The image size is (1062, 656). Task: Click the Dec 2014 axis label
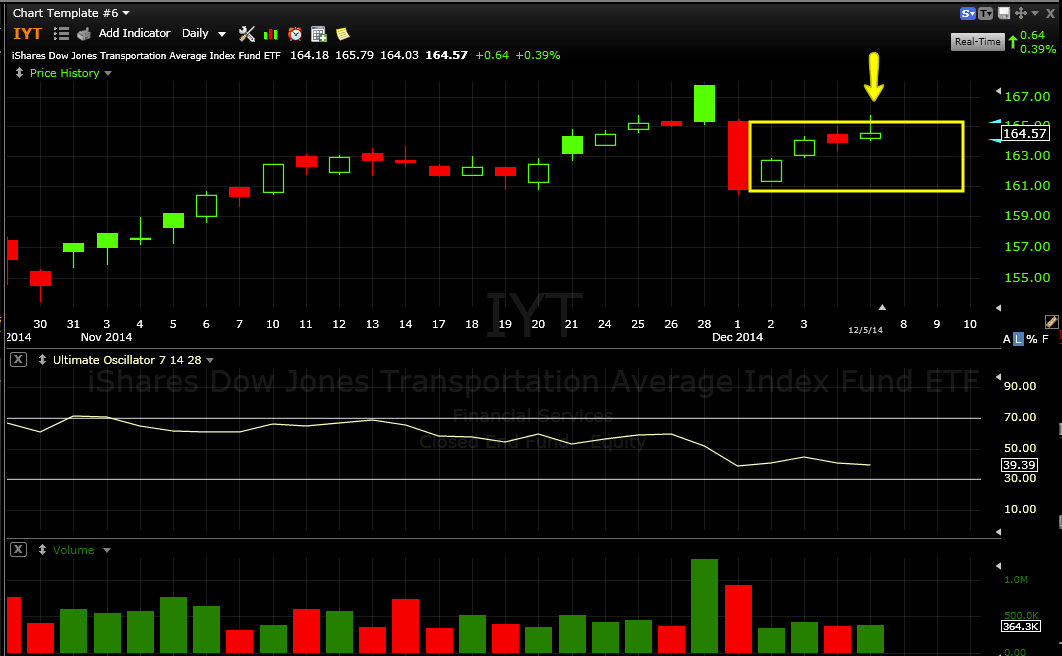[x=737, y=337]
